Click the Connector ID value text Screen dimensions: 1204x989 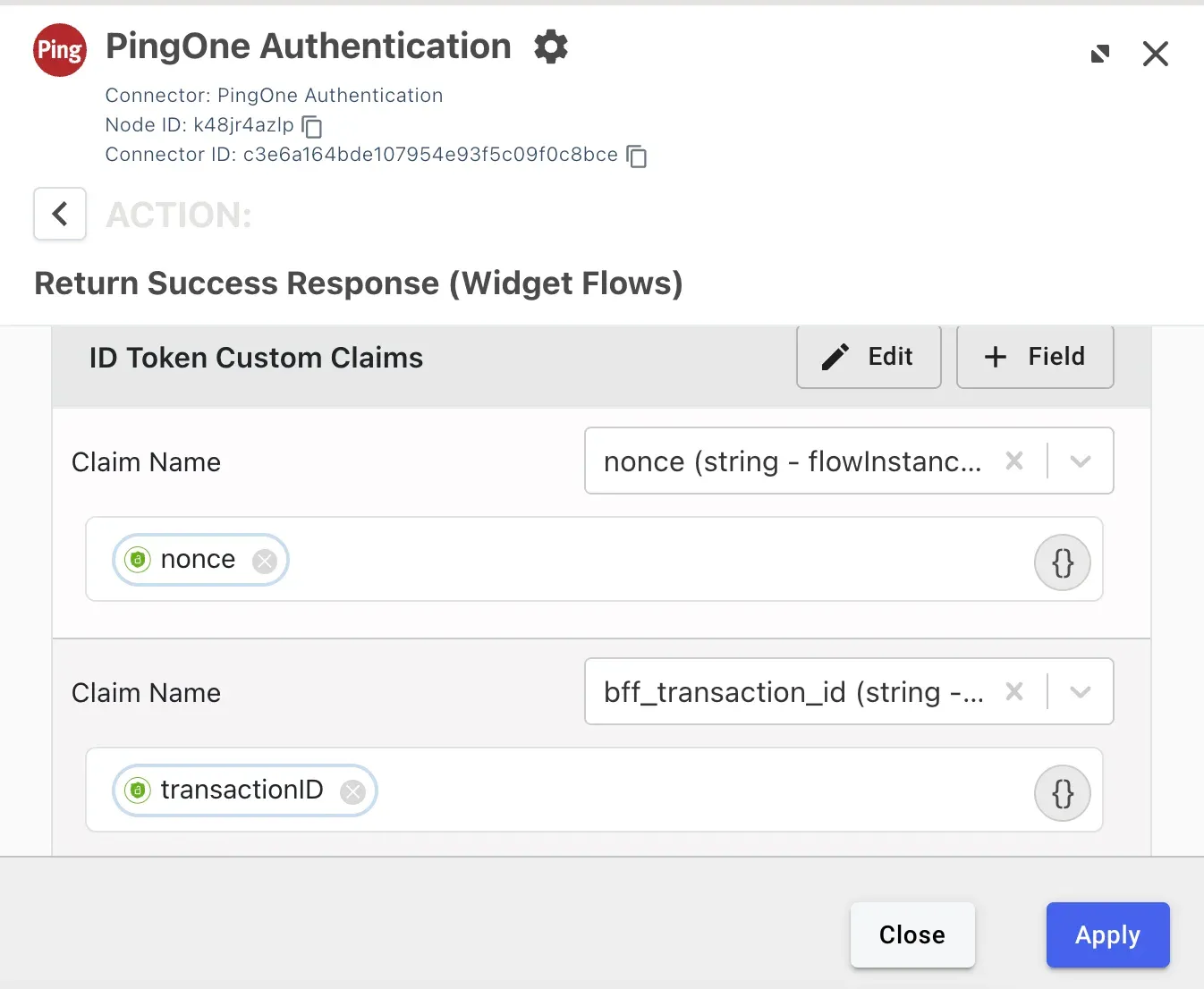point(430,155)
